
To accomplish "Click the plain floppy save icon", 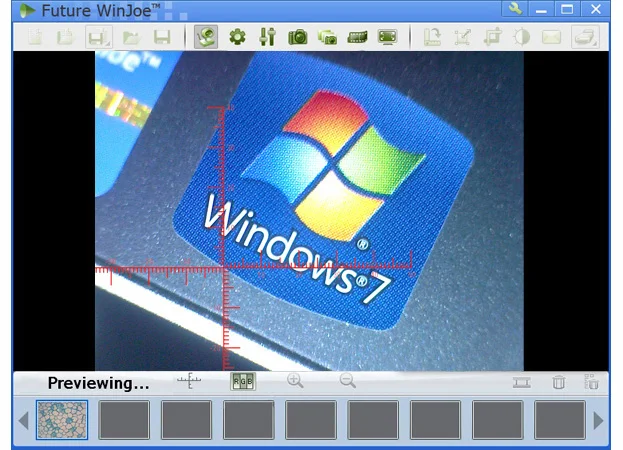I will pyautogui.click(x=162, y=37).
